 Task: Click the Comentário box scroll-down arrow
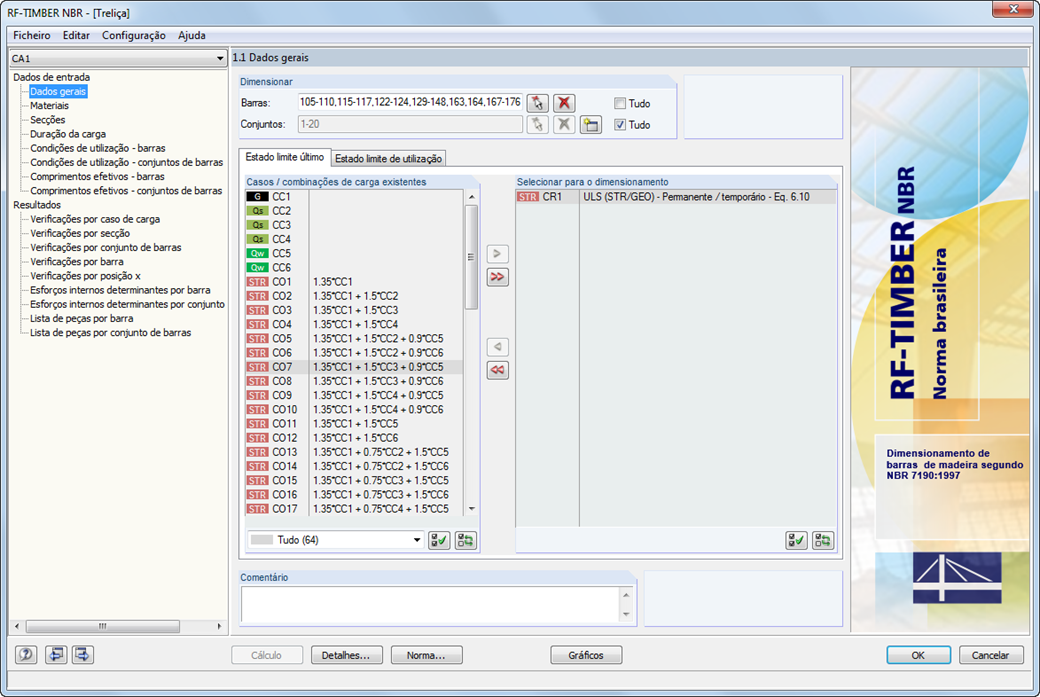point(626,615)
